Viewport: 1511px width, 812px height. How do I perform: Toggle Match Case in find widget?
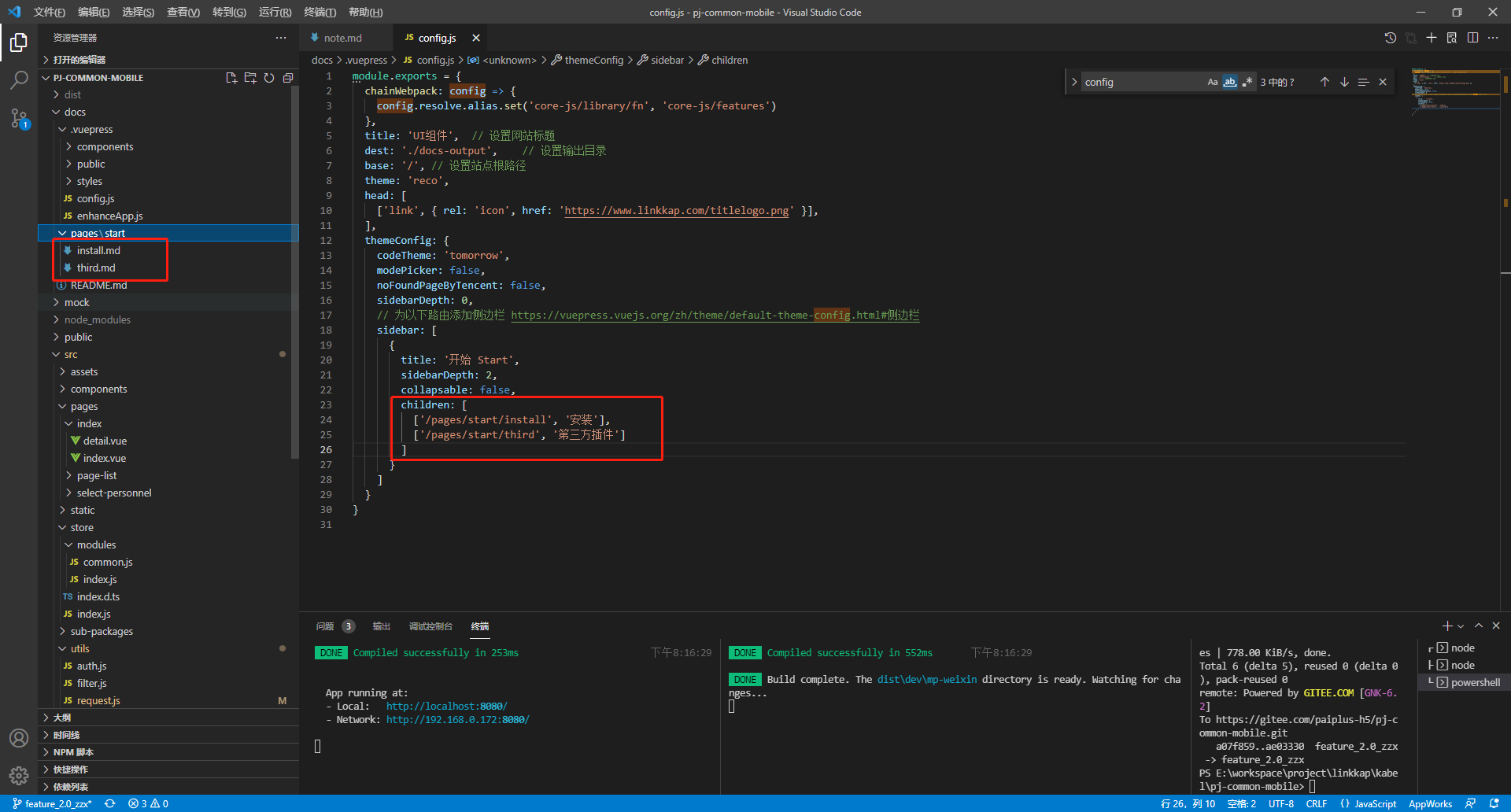click(x=1213, y=82)
